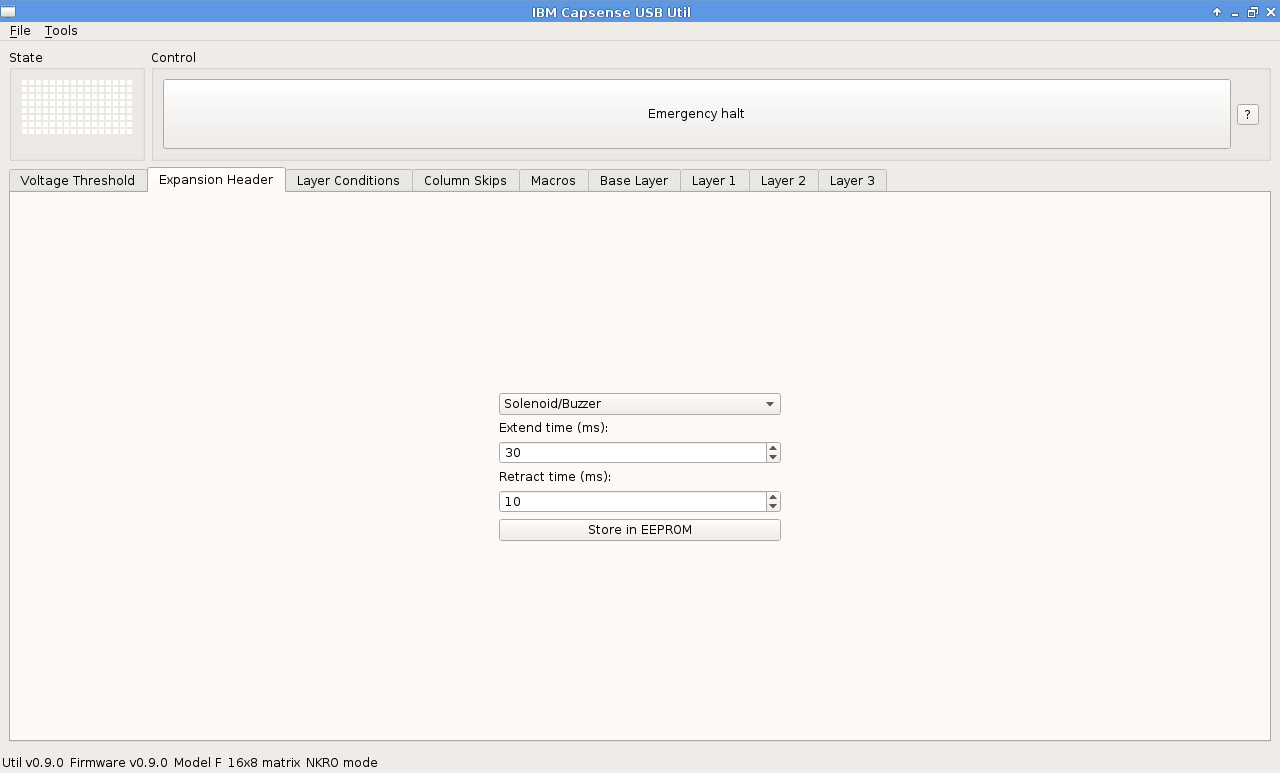The height and width of the screenshot is (773, 1280).
Task: Click the Emergency halt button
Action: point(696,114)
